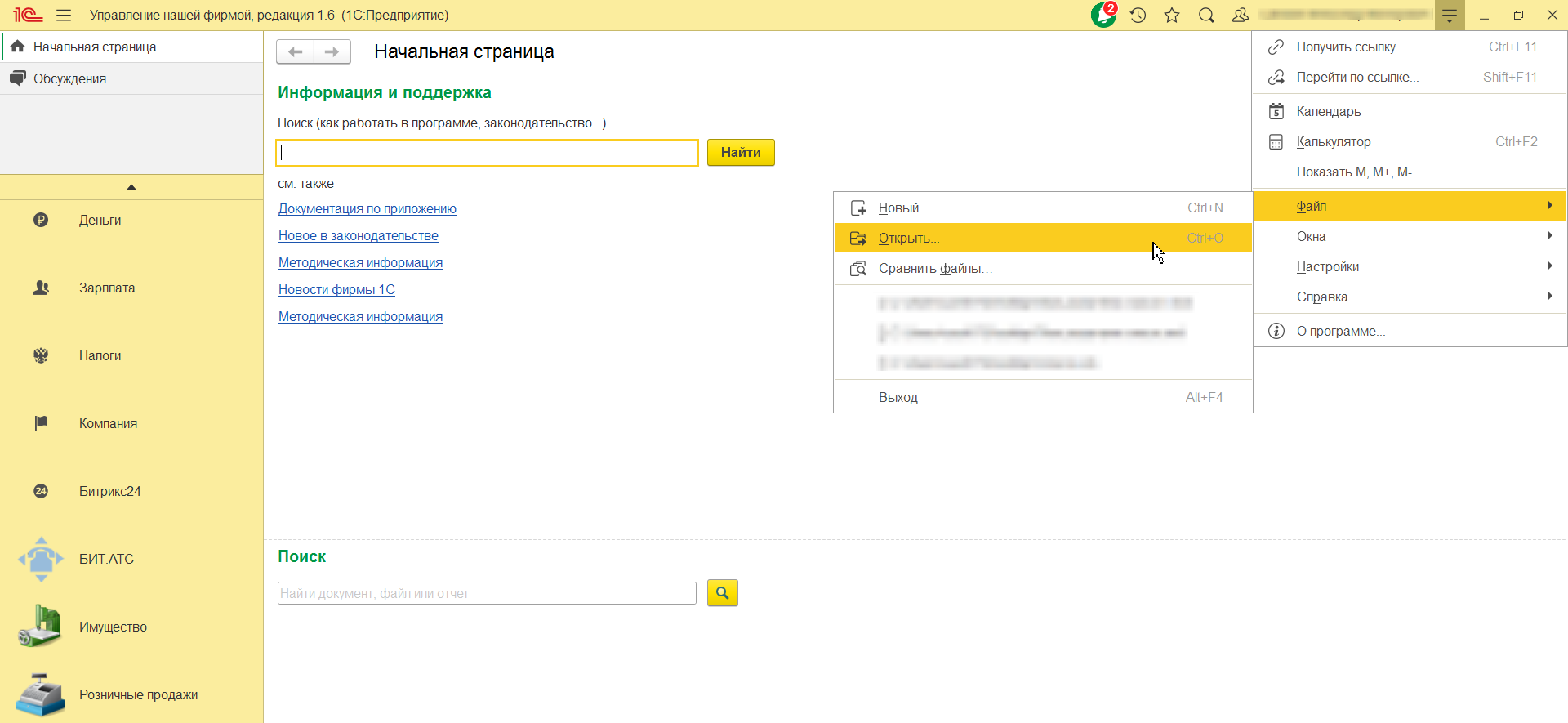Click the Деньги ruble icon

(41, 220)
